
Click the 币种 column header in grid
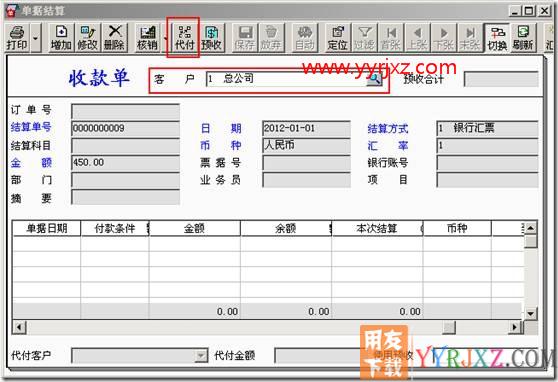click(457, 228)
